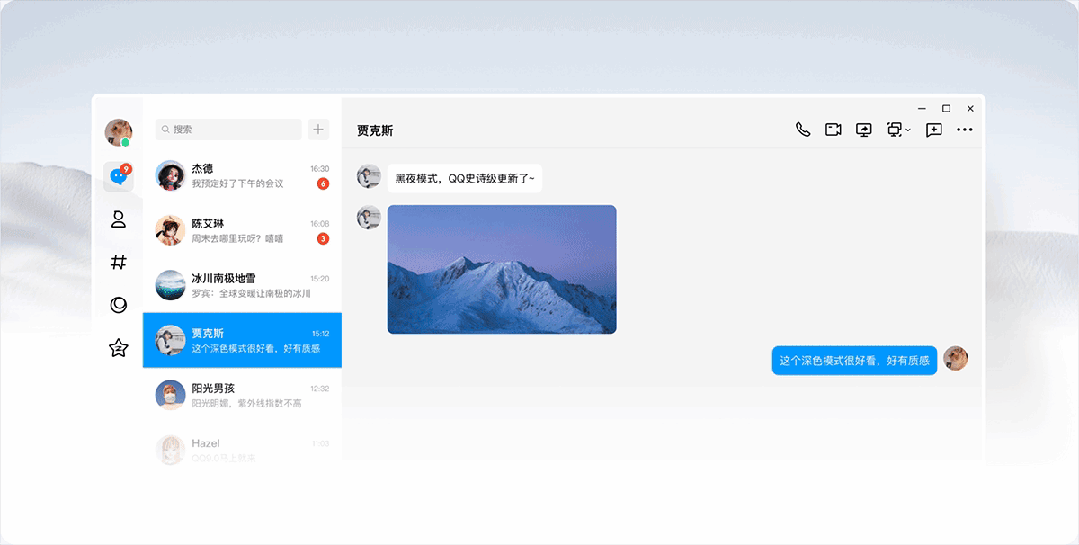Click the remote control monitor icon
The height and width of the screenshot is (545, 1079).
[894, 129]
